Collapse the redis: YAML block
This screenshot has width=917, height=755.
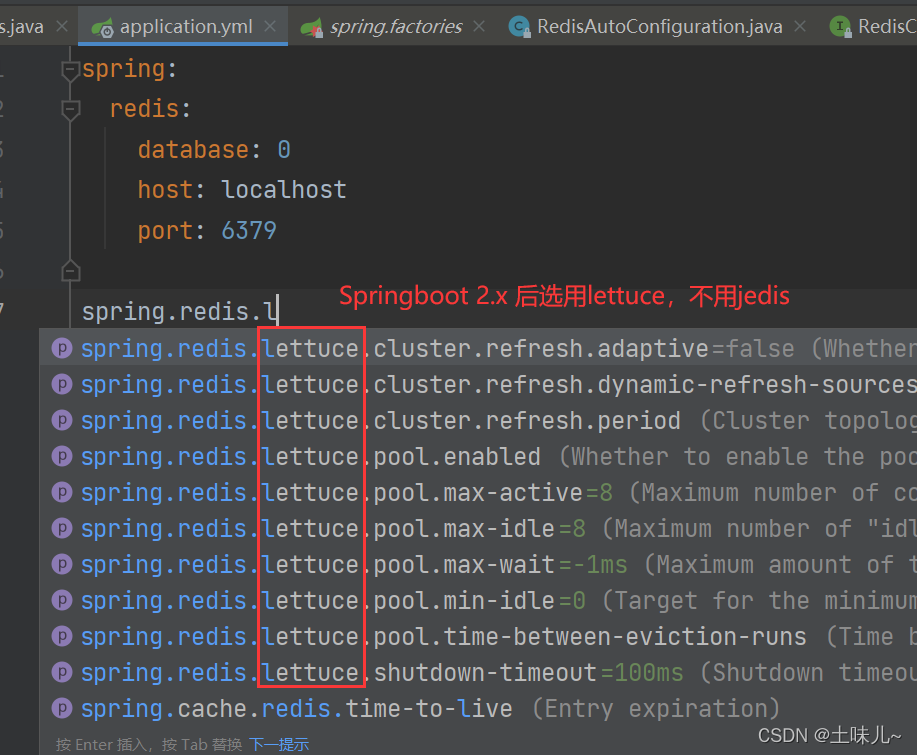(x=70, y=110)
